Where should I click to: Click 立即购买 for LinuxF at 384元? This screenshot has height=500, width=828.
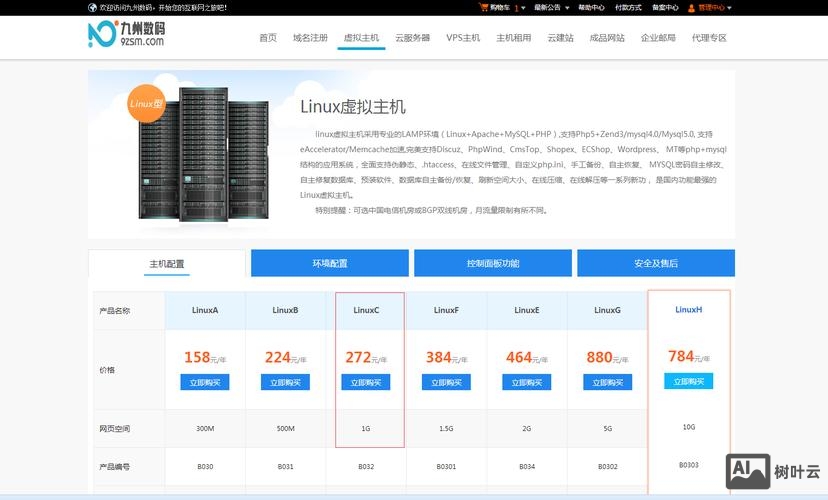(x=446, y=382)
